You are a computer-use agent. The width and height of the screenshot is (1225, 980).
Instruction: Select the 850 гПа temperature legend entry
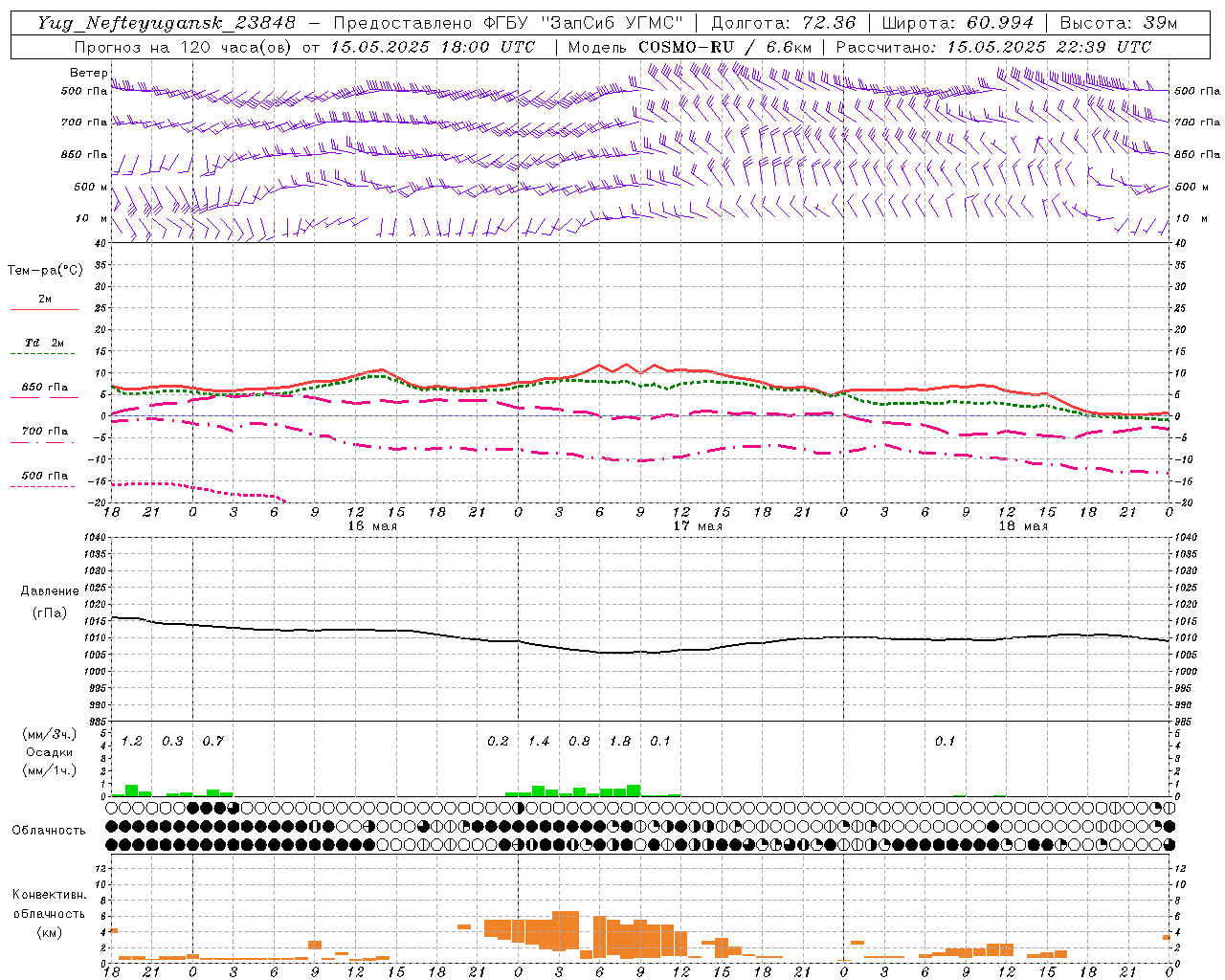pos(45,391)
